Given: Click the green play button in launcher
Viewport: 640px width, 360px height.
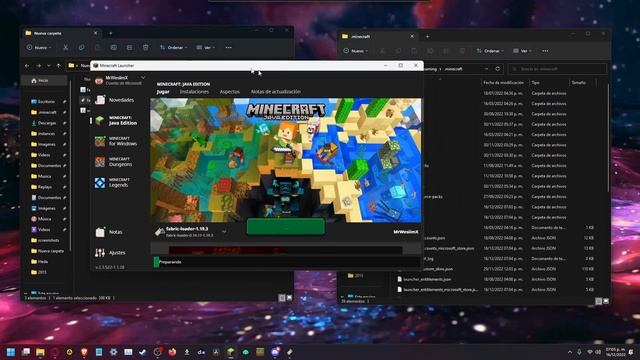Looking at the screenshot, I should tap(286, 227).
